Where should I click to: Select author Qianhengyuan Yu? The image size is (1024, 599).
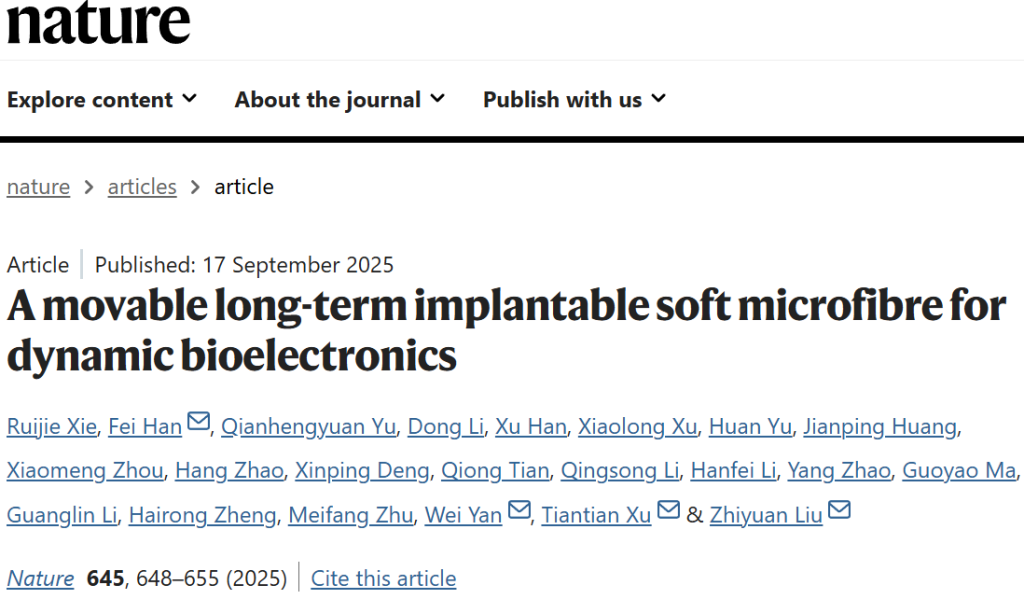coord(308,427)
